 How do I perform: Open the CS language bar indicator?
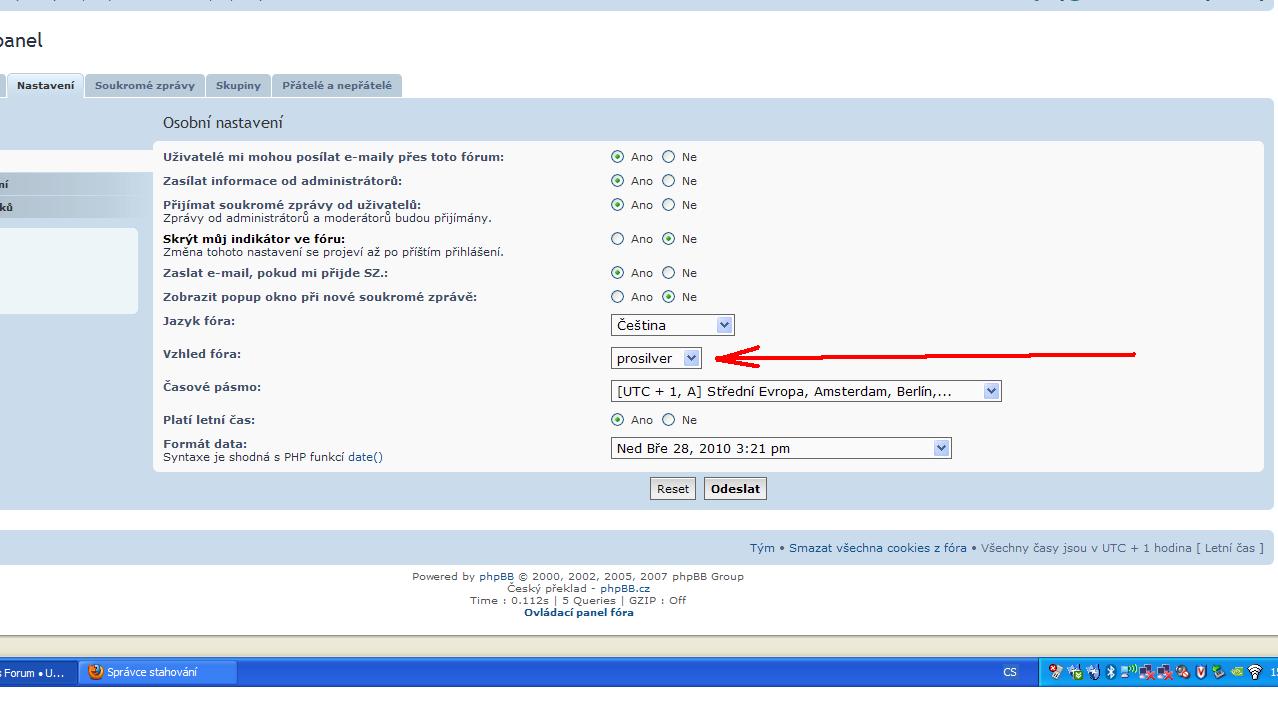(x=1010, y=672)
